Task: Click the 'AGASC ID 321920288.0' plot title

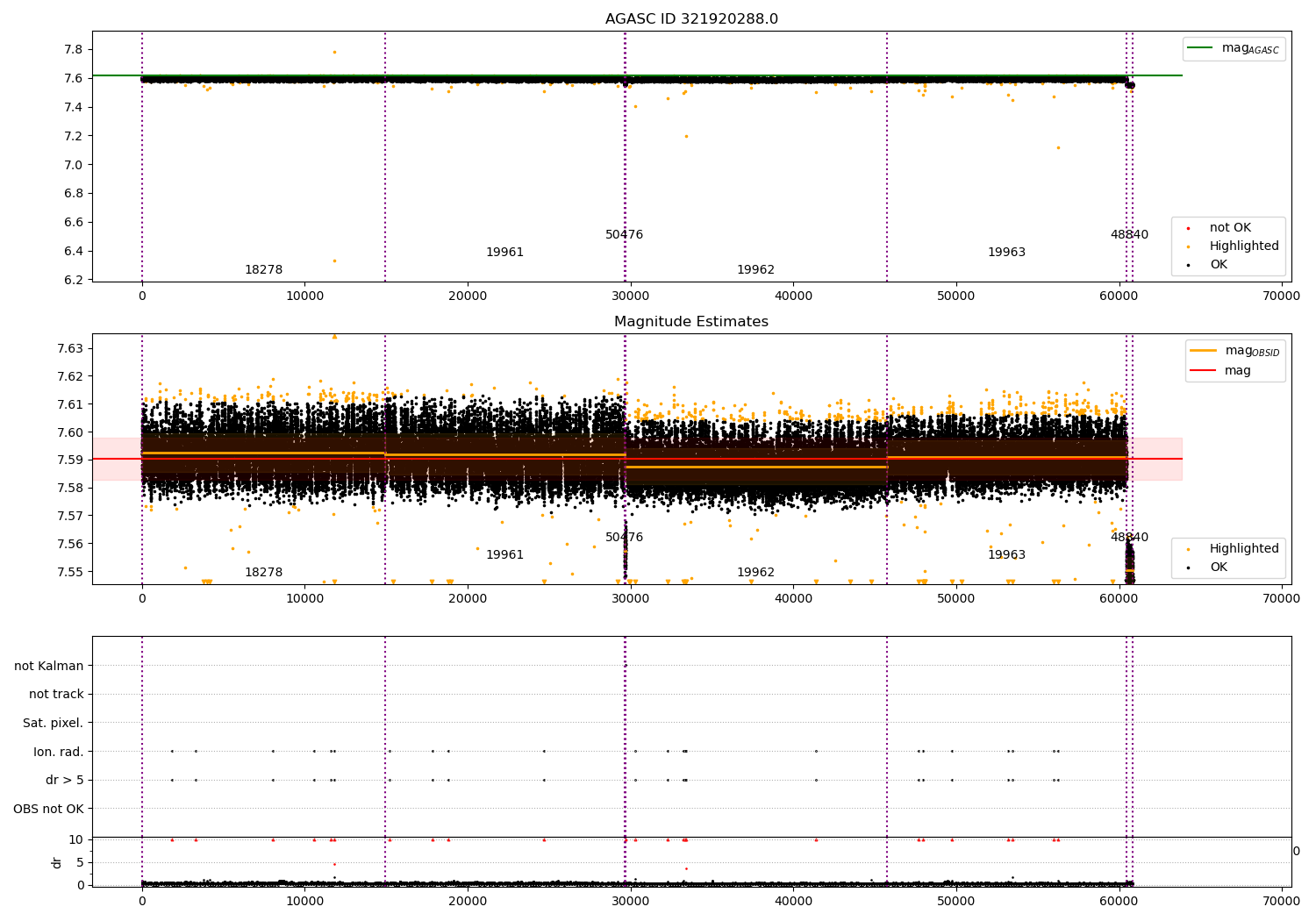Action: pos(691,19)
